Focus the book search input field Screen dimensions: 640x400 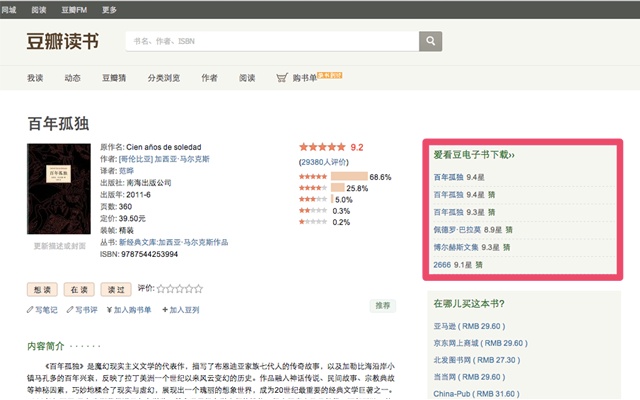[x=272, y=41]
